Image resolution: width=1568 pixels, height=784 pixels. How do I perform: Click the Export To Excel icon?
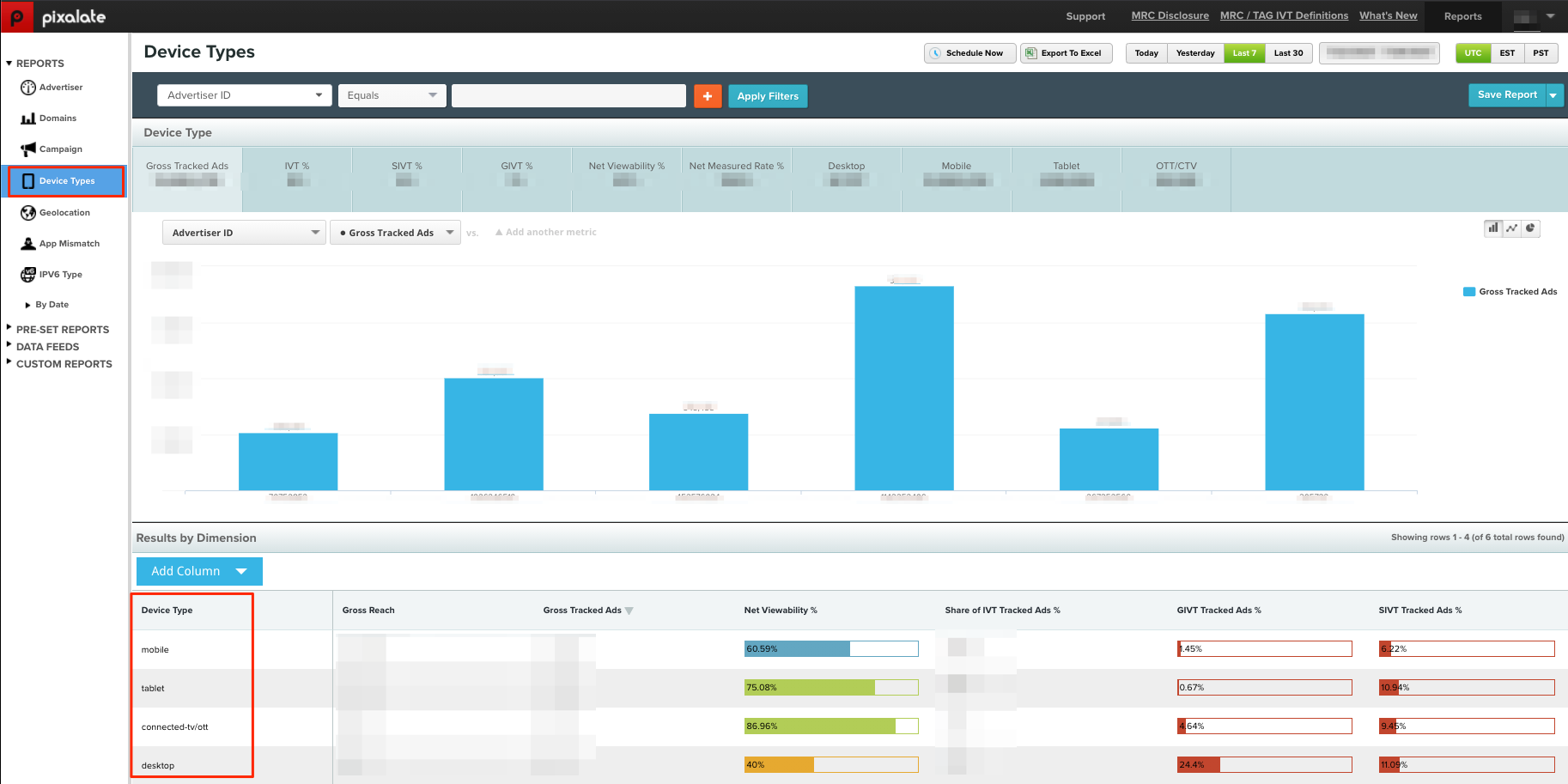pyautogui.click(x=1031, y=53)
